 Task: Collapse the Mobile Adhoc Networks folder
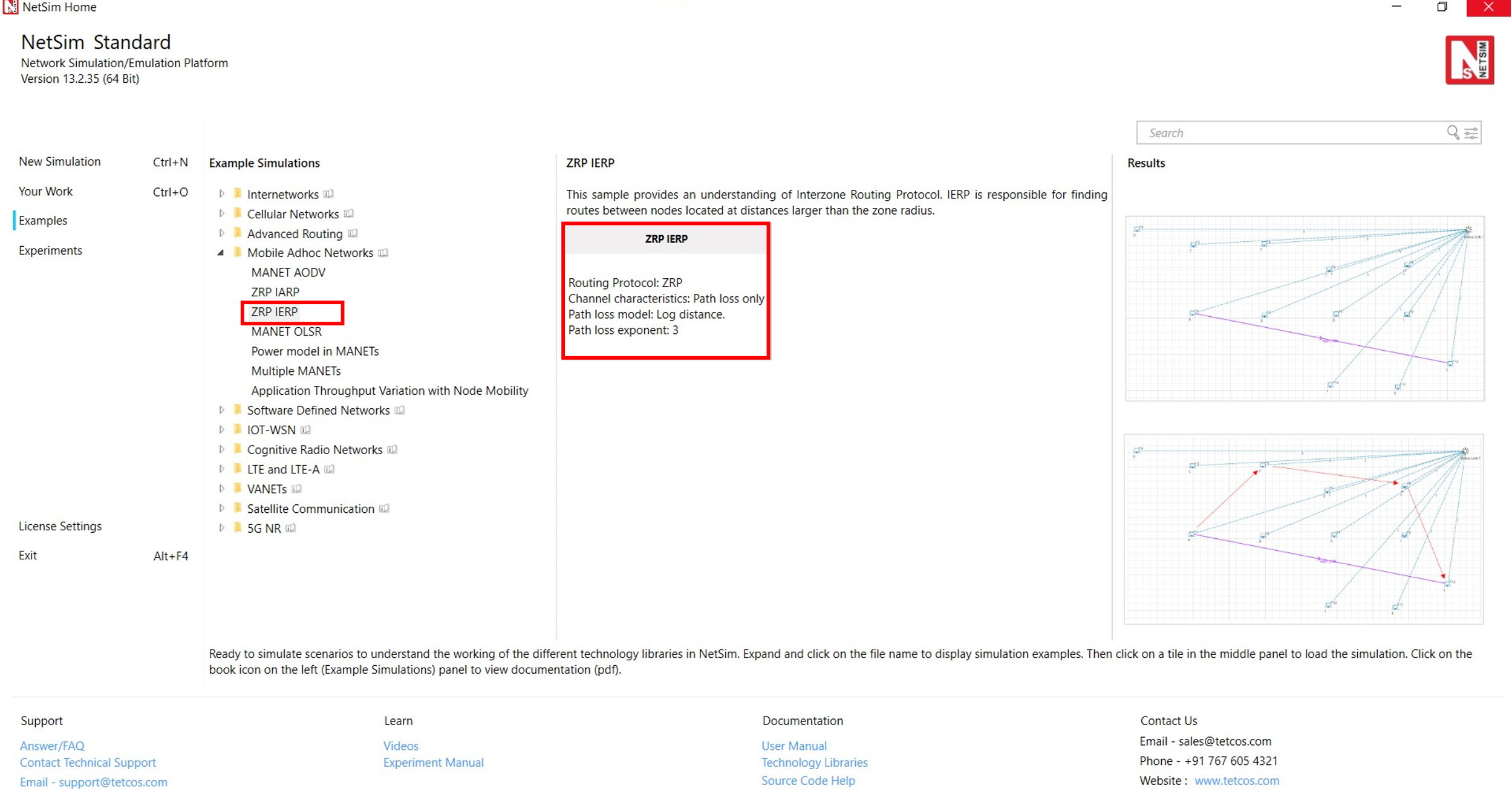(x=221, y=253)
